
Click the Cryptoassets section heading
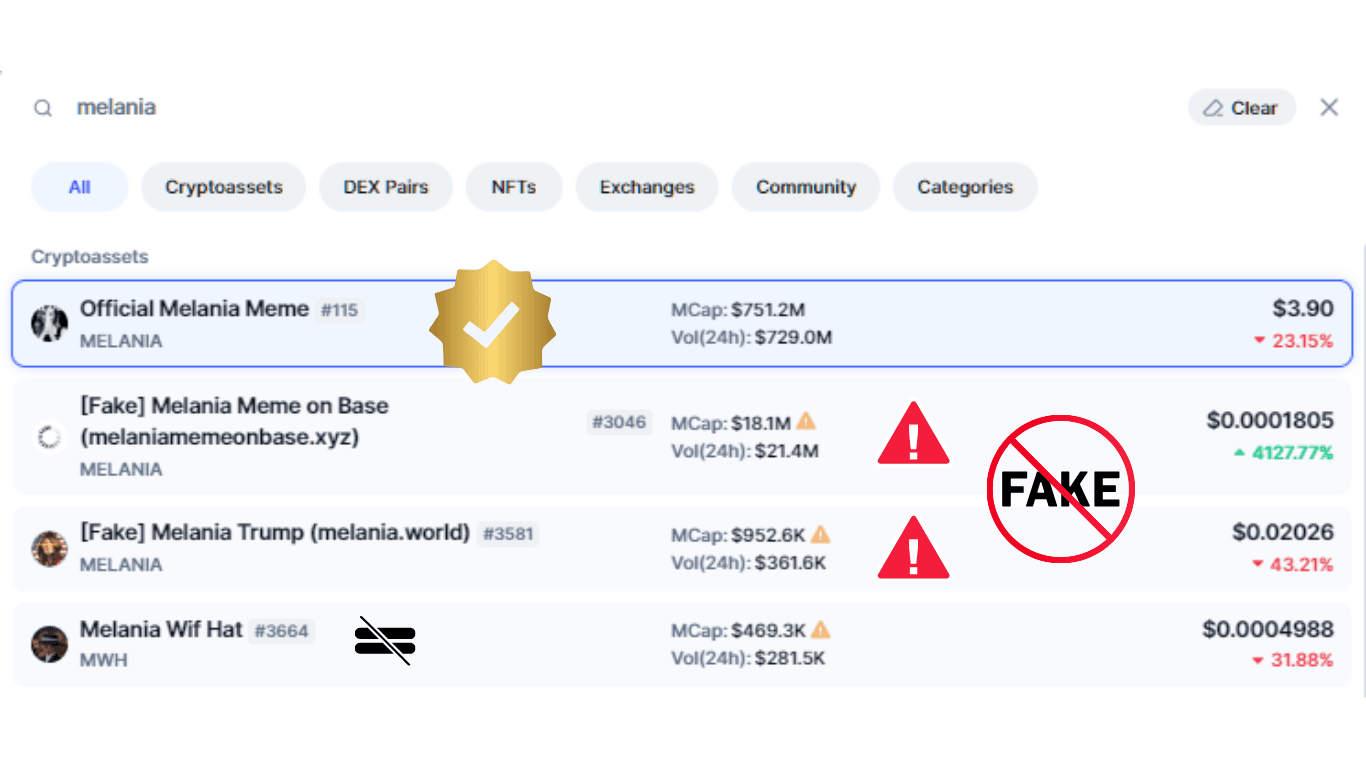[90, 257]
